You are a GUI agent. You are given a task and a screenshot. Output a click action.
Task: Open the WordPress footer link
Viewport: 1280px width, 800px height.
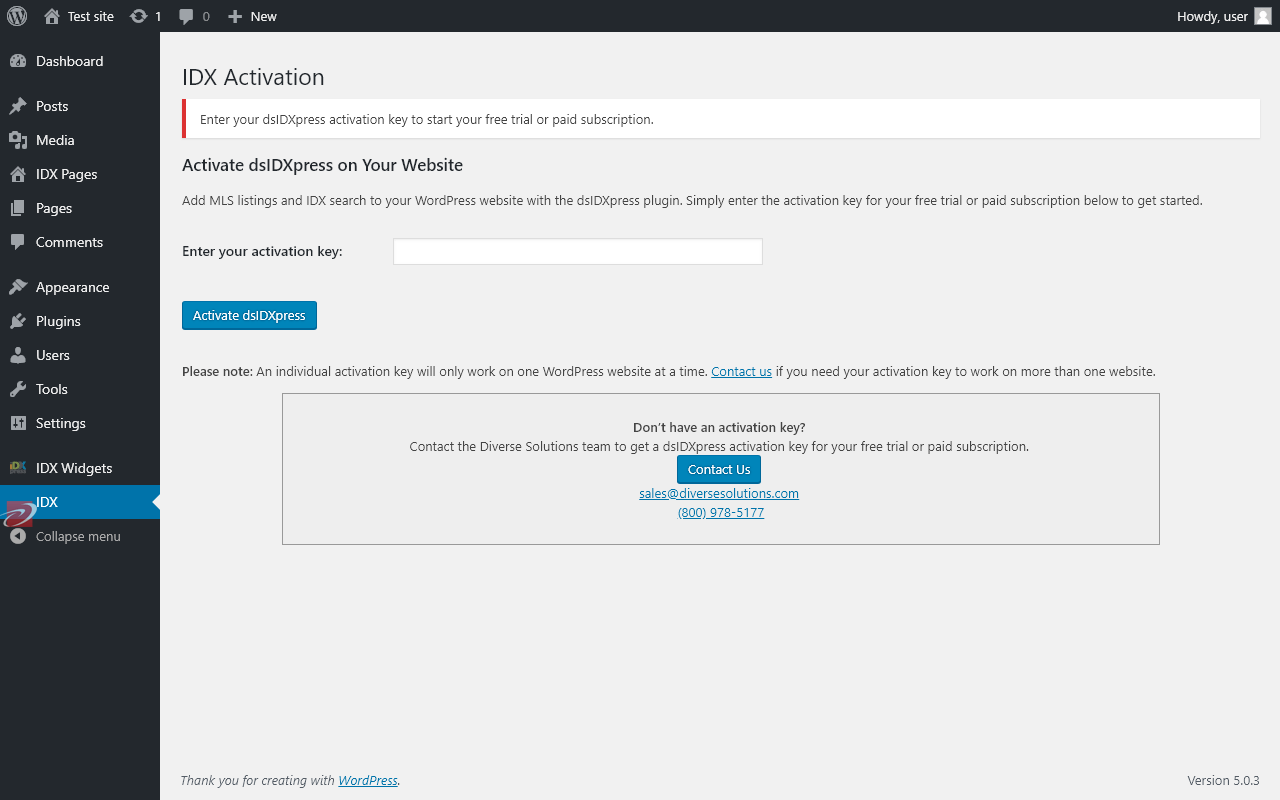pos(368,780)
